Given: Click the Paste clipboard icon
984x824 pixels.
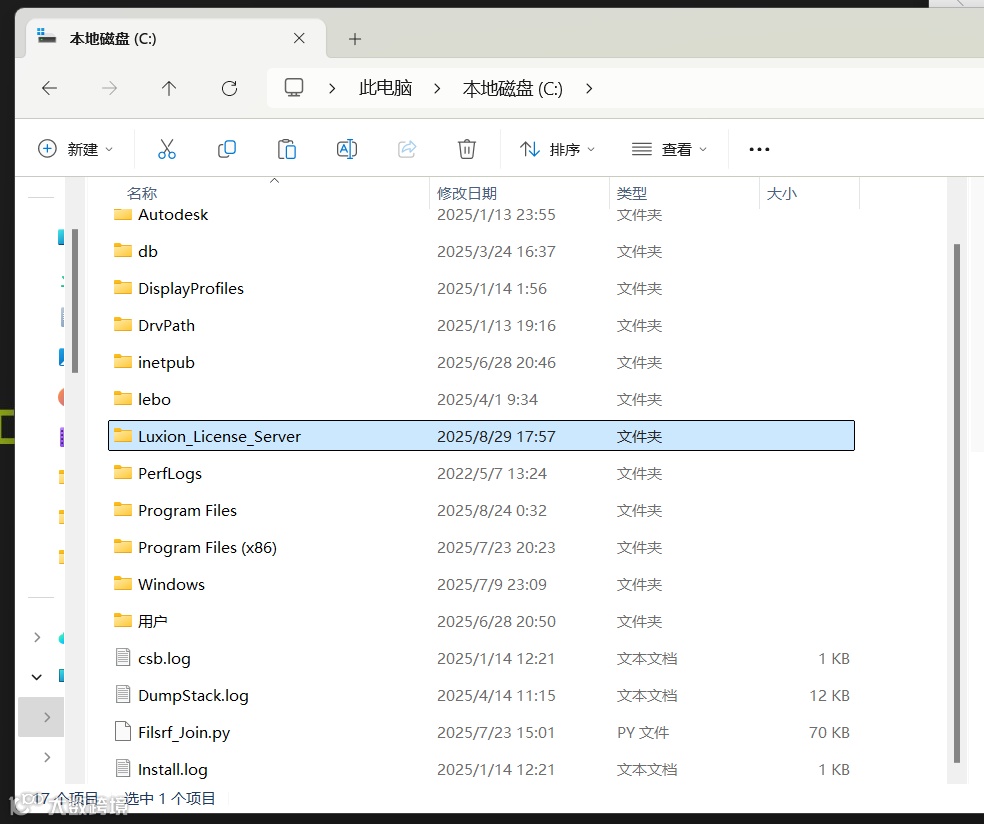Looking at the screenshot, I should point(287,149).
